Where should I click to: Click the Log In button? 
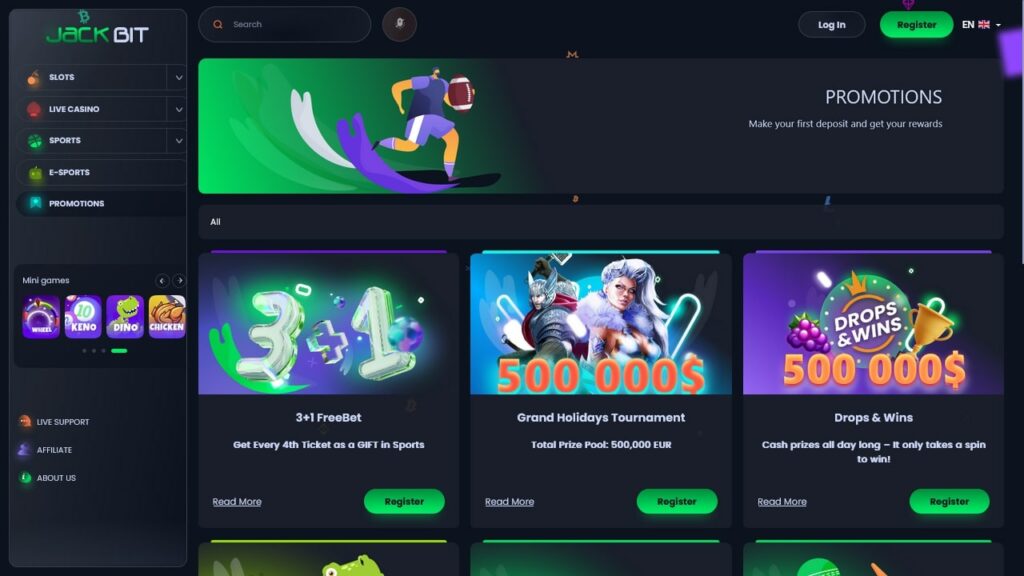click(x=831, y=25)
